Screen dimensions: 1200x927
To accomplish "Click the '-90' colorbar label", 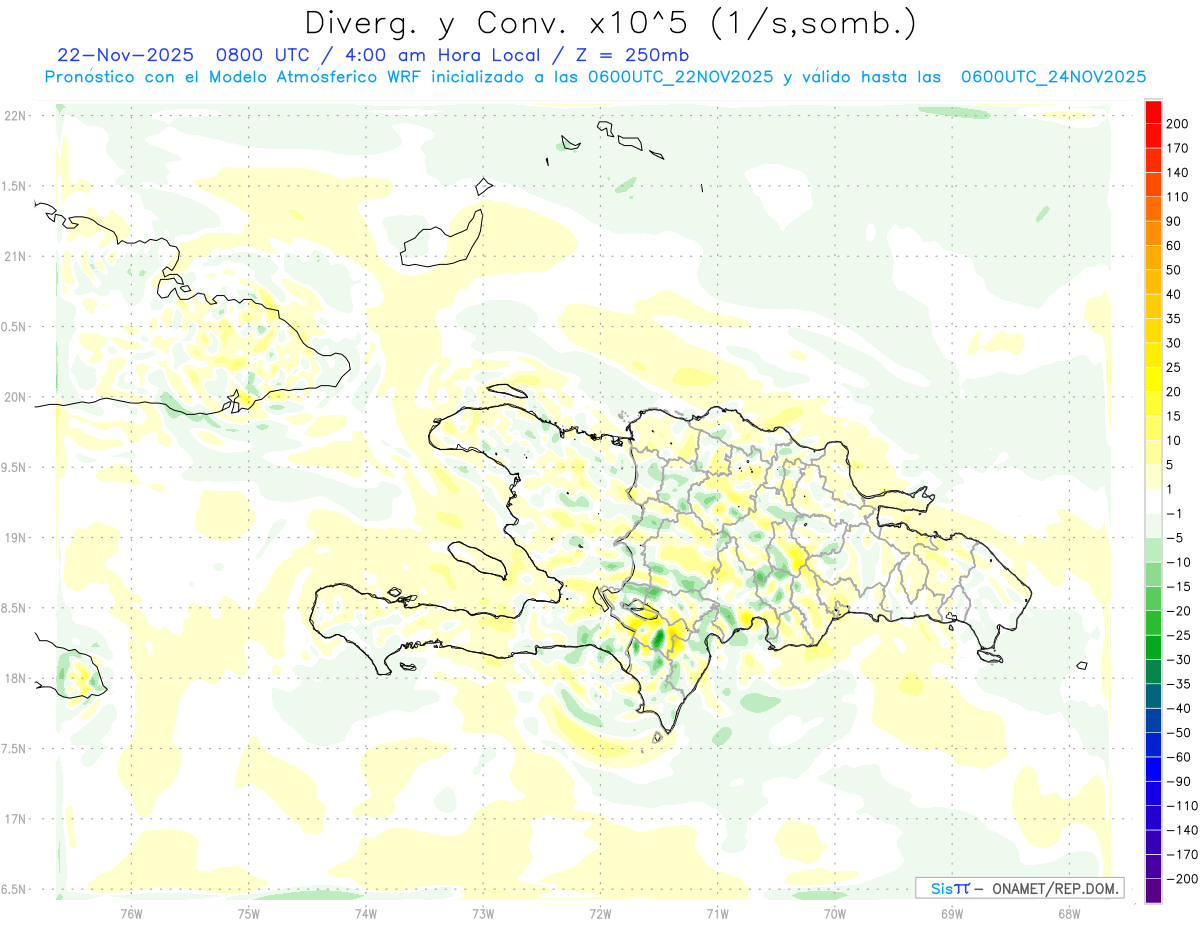I will 1178,781.
